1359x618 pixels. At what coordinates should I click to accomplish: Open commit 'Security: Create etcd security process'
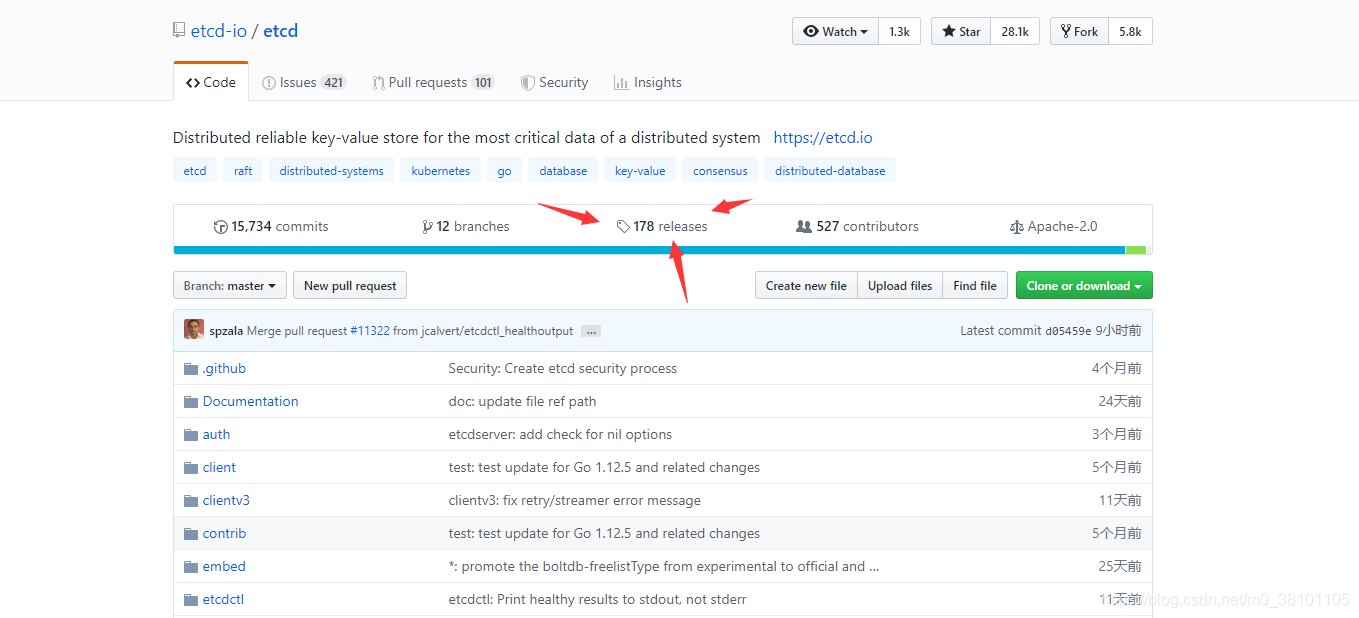[x=563, y=368]
